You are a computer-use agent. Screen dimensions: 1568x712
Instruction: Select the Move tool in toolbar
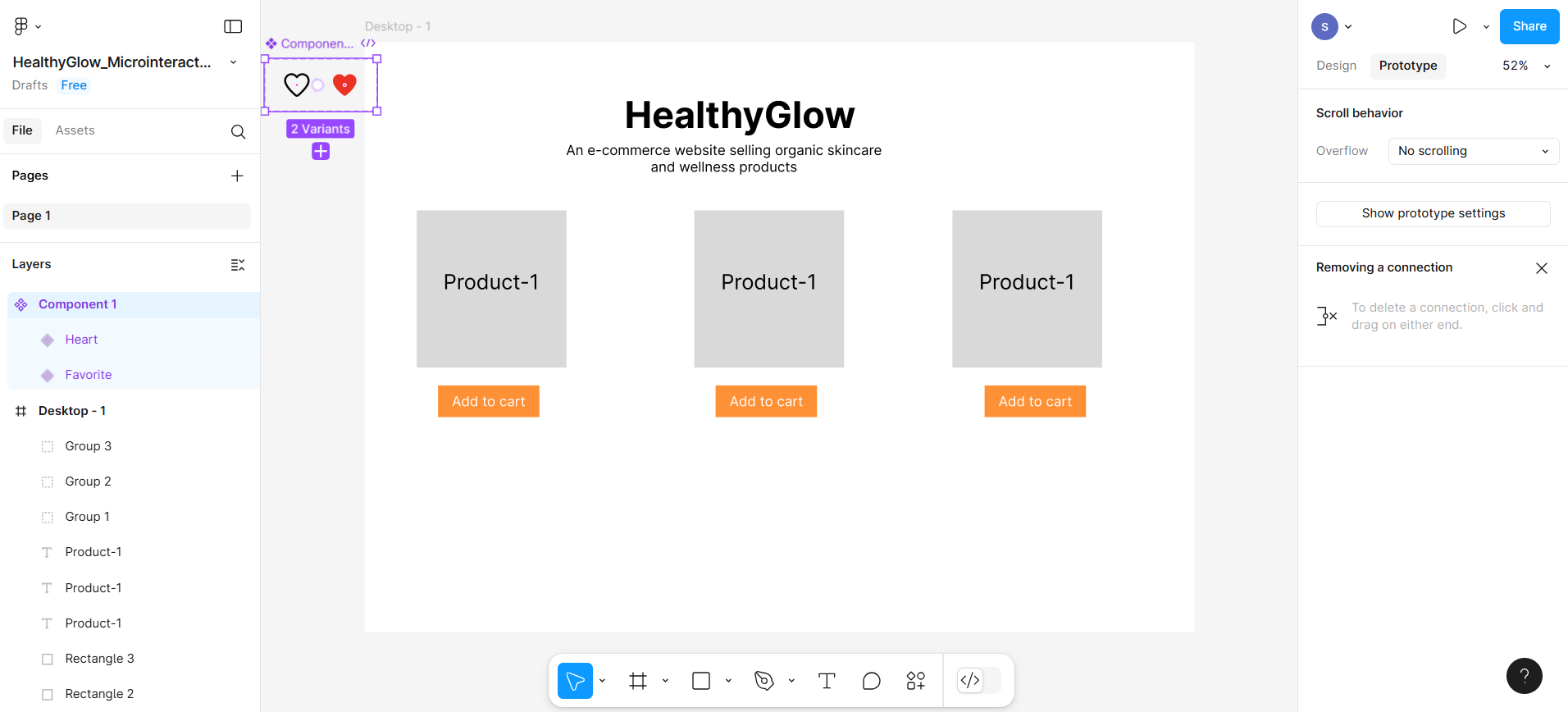click(x=575, y=681)
